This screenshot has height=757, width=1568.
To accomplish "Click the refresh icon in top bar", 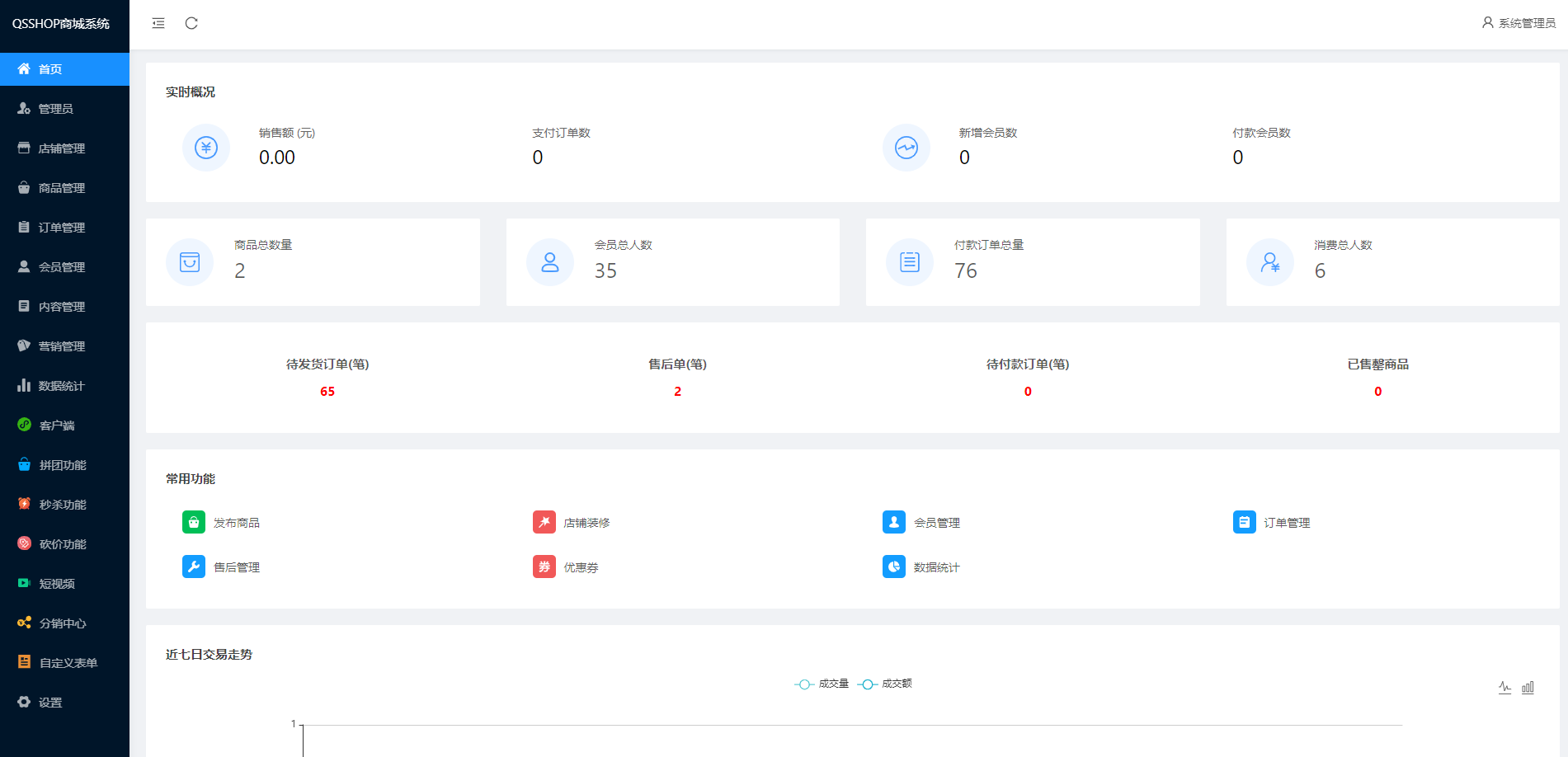I will (191, 23).
